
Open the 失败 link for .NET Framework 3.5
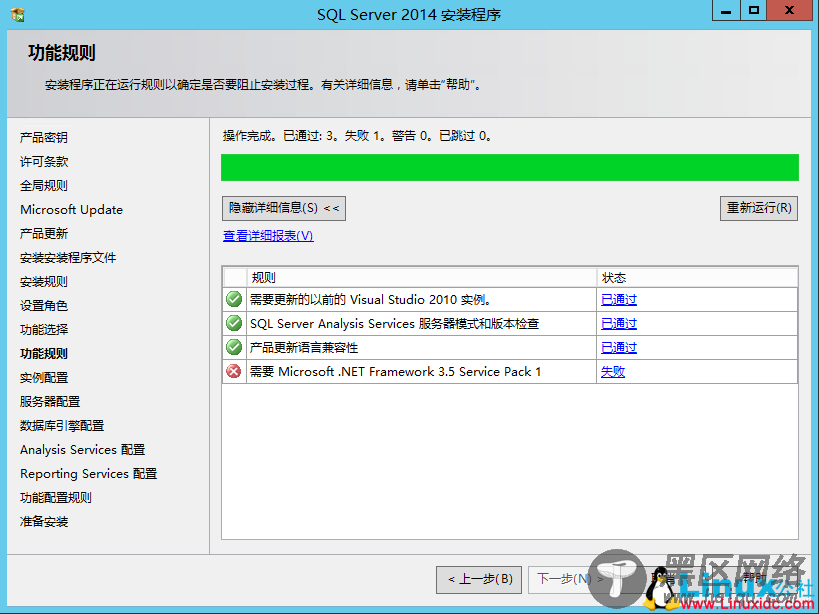click(613, 372)
